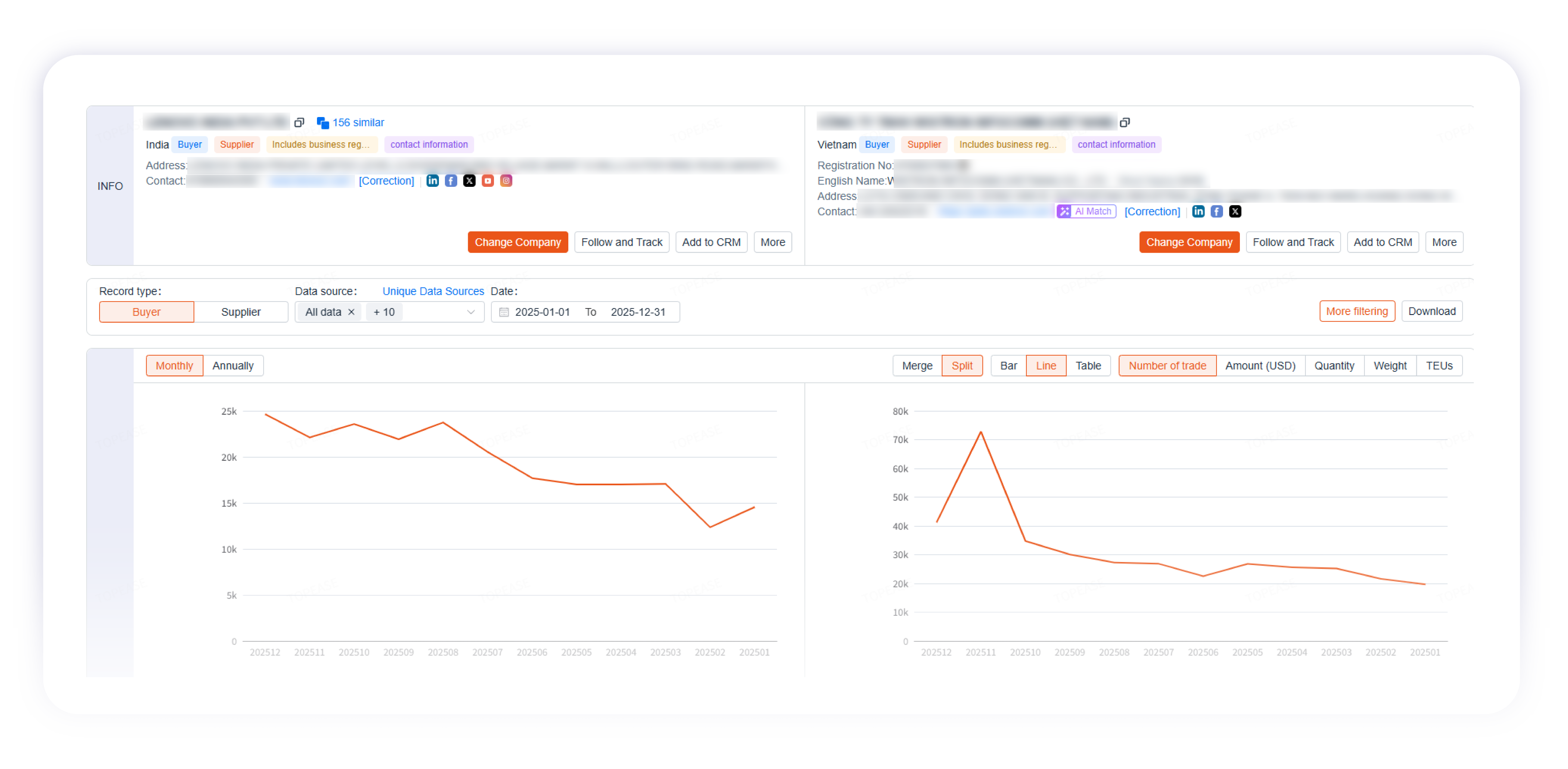This screenshot has width=1568, height=769.
Task: Choose Split chart layout
Action: [962, 366]
